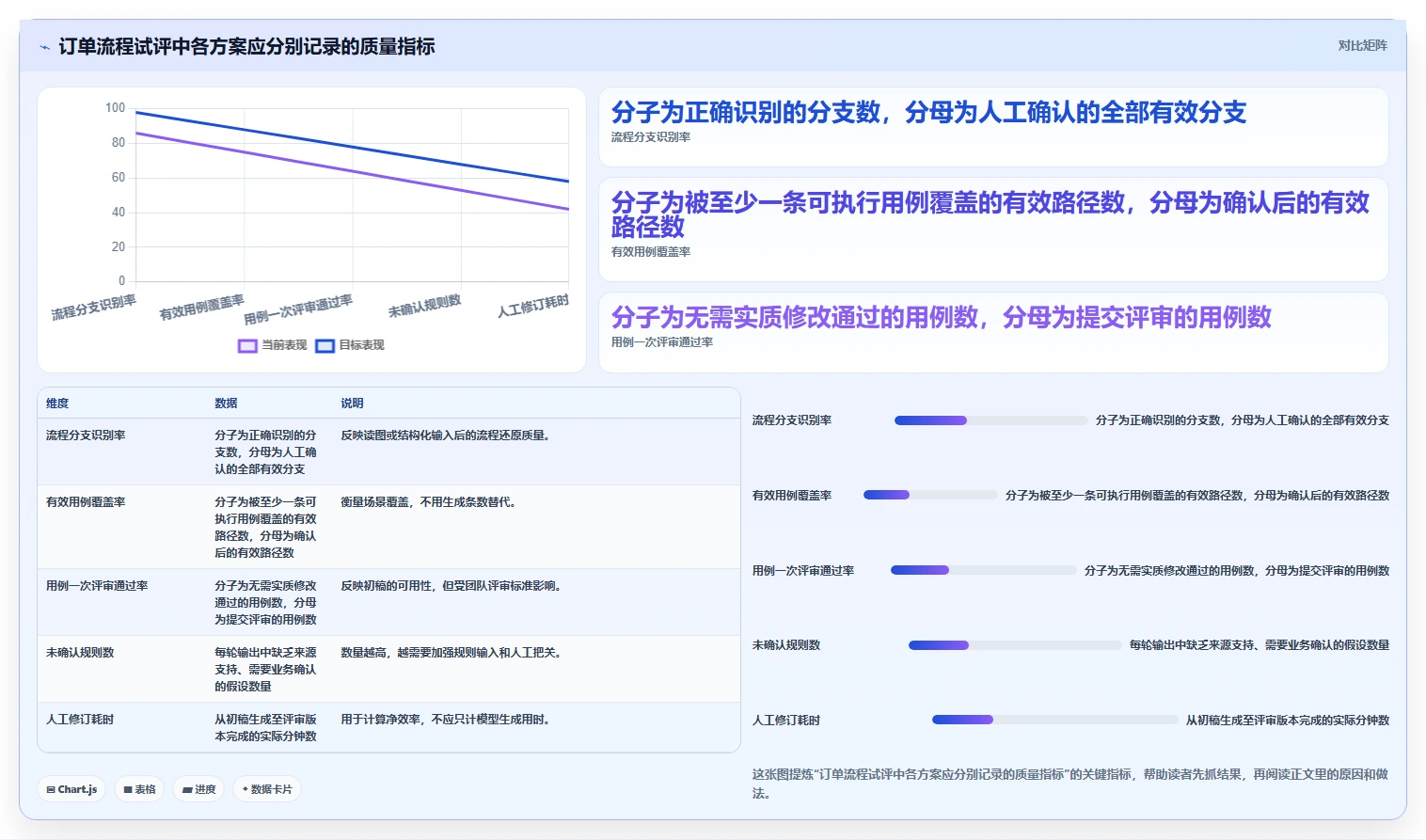Click description 衡量场景覆盖，不用生成条数替代。
The image size is (1426, 840).
[x=429, y=502]
